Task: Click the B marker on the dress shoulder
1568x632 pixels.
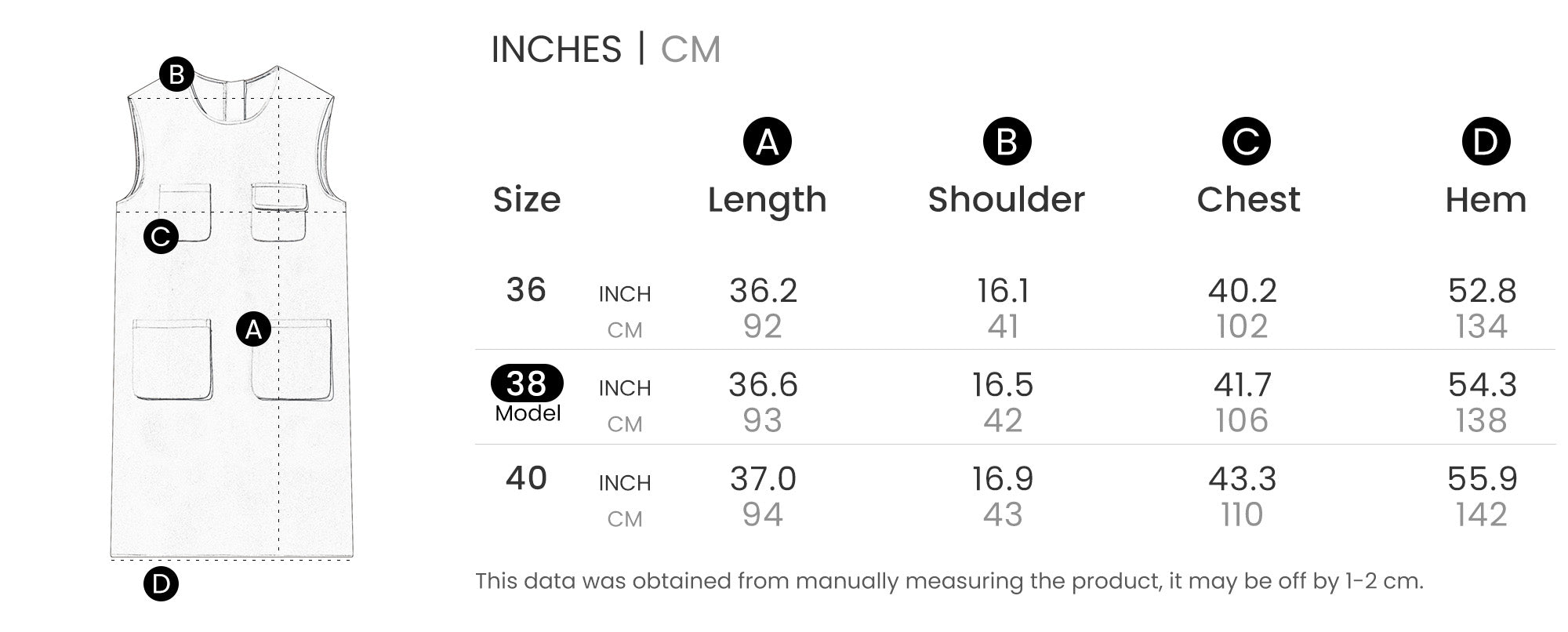Action: tap(176, 74)
